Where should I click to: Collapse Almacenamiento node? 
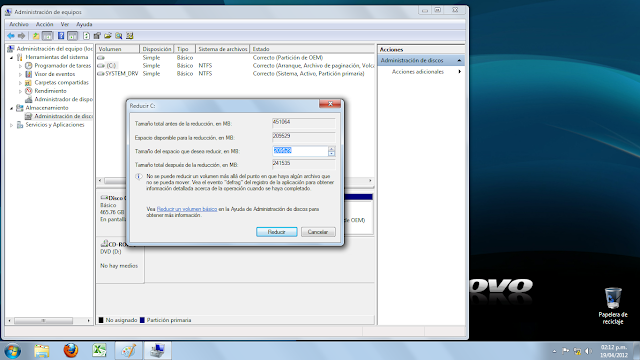11,108
